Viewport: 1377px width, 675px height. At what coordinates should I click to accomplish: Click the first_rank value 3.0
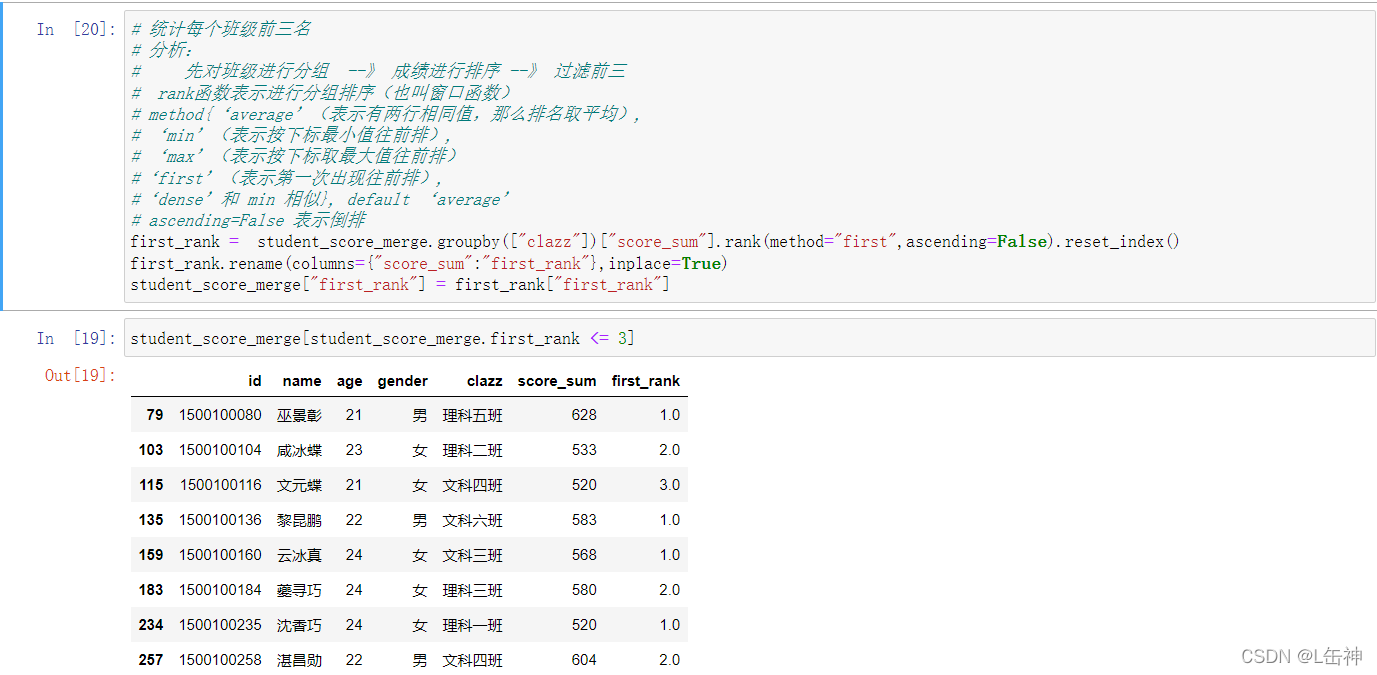tap(669, 485)
